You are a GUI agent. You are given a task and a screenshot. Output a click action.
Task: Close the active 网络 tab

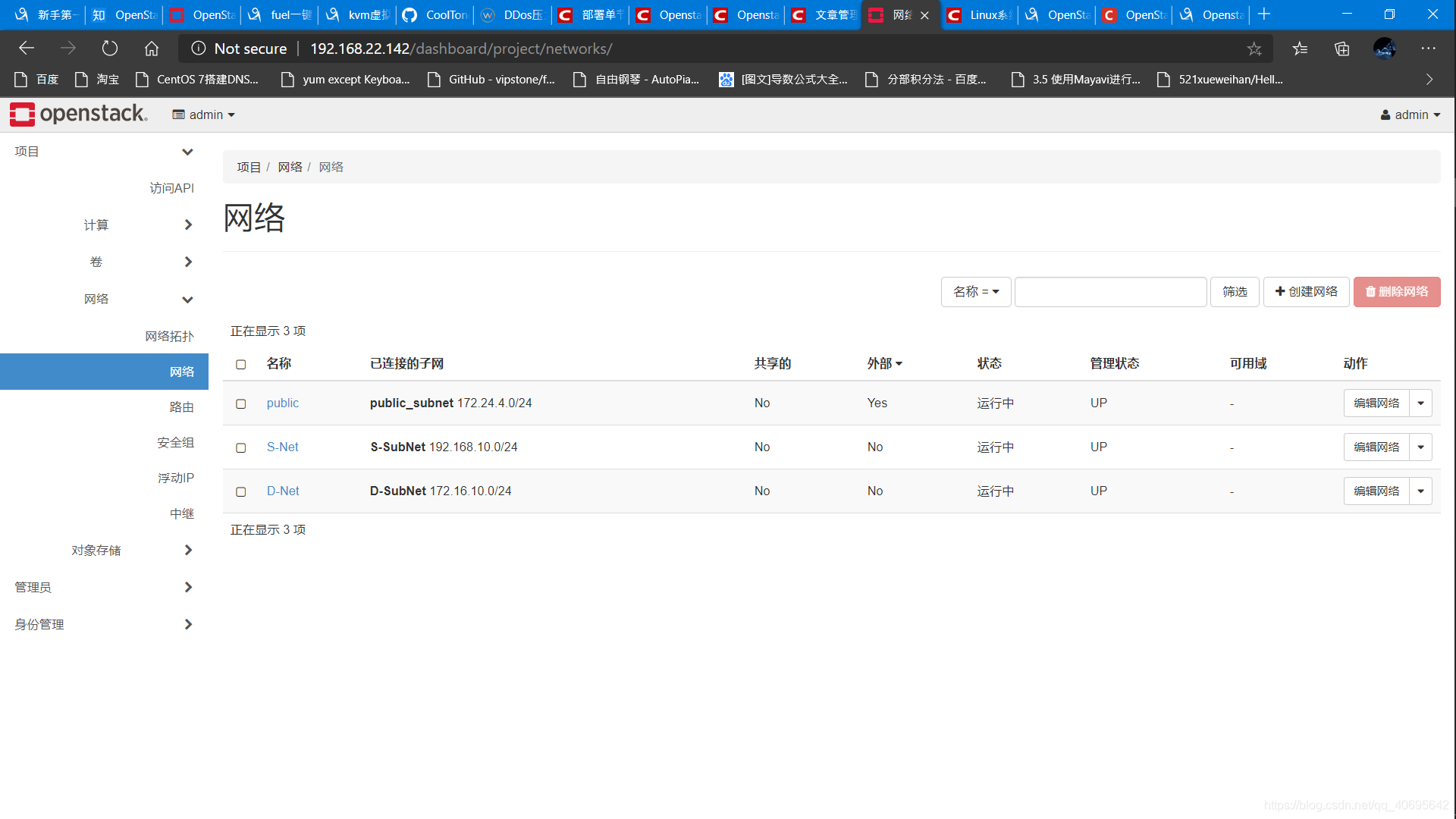[x=924, y=15]
